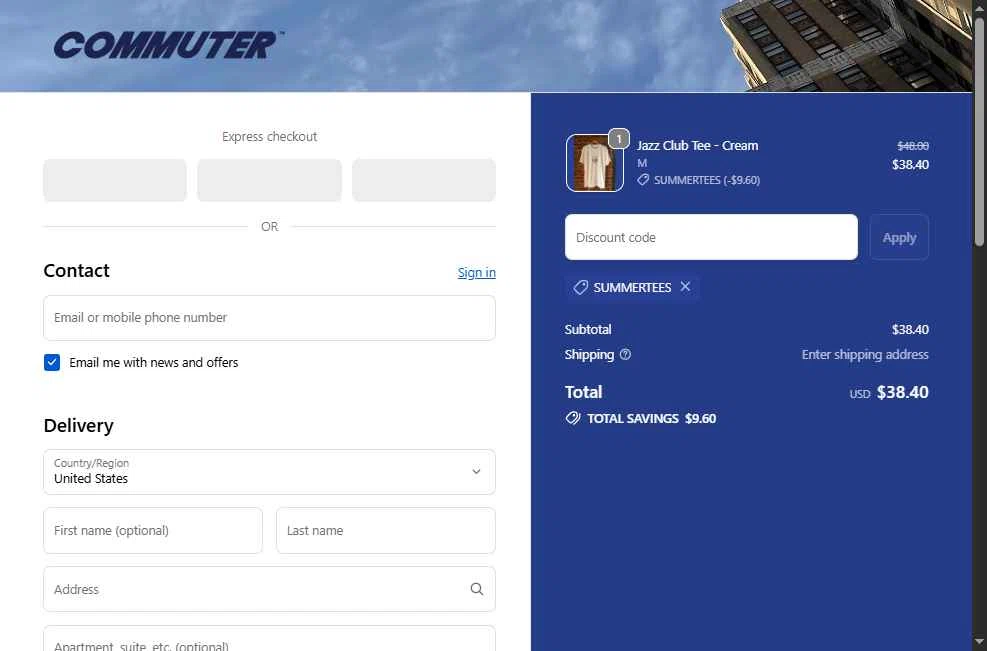This screenshot has height=651, width=987.
Task: Click the SUMMERTEES (-$9.60) line under product
Action: (x=699, y=180)
